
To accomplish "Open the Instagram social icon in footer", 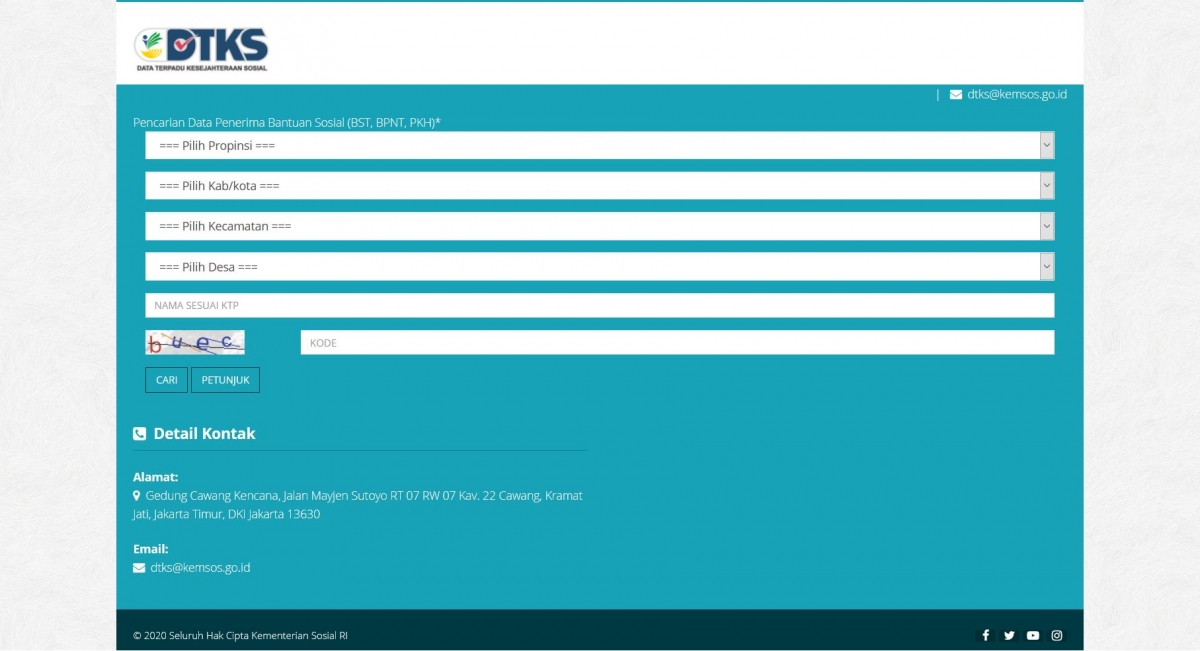I will tap(1057, 635).
